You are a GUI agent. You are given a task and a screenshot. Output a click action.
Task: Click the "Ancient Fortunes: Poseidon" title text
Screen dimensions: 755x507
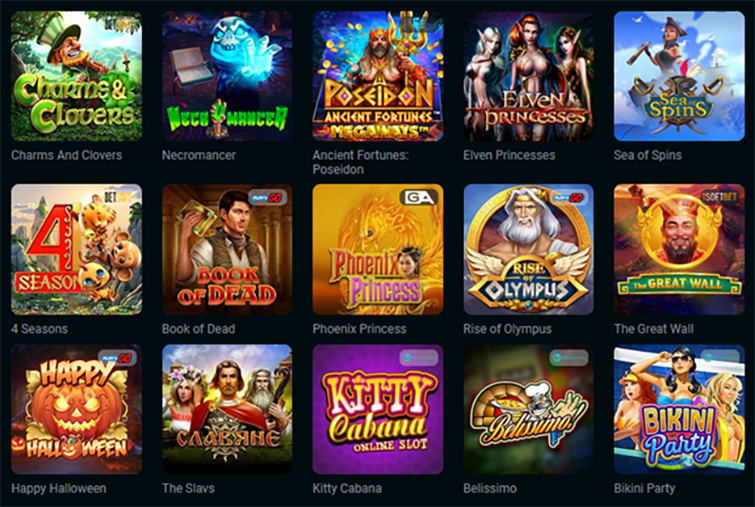pyautogui.click(x=360, y=162)
